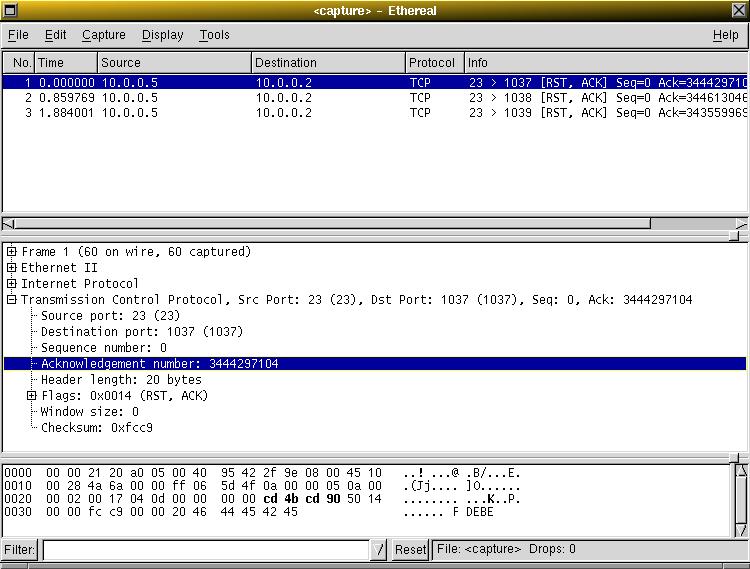Screen dimensions: 750x569
Task: Click time value 1.884001 in packet list
Action: [66, 113]
